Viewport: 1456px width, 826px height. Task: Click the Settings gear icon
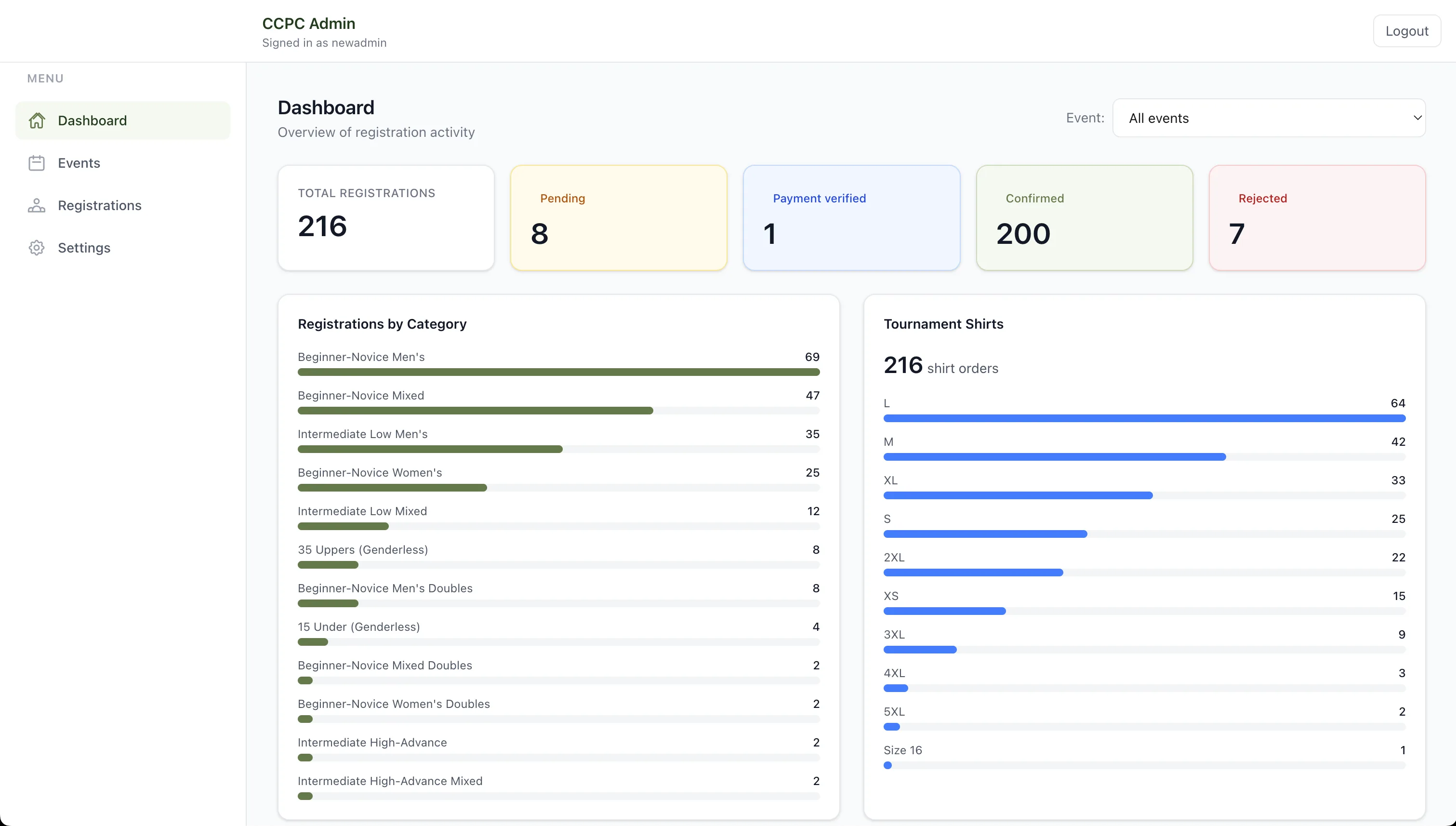[x=37, y=248]
